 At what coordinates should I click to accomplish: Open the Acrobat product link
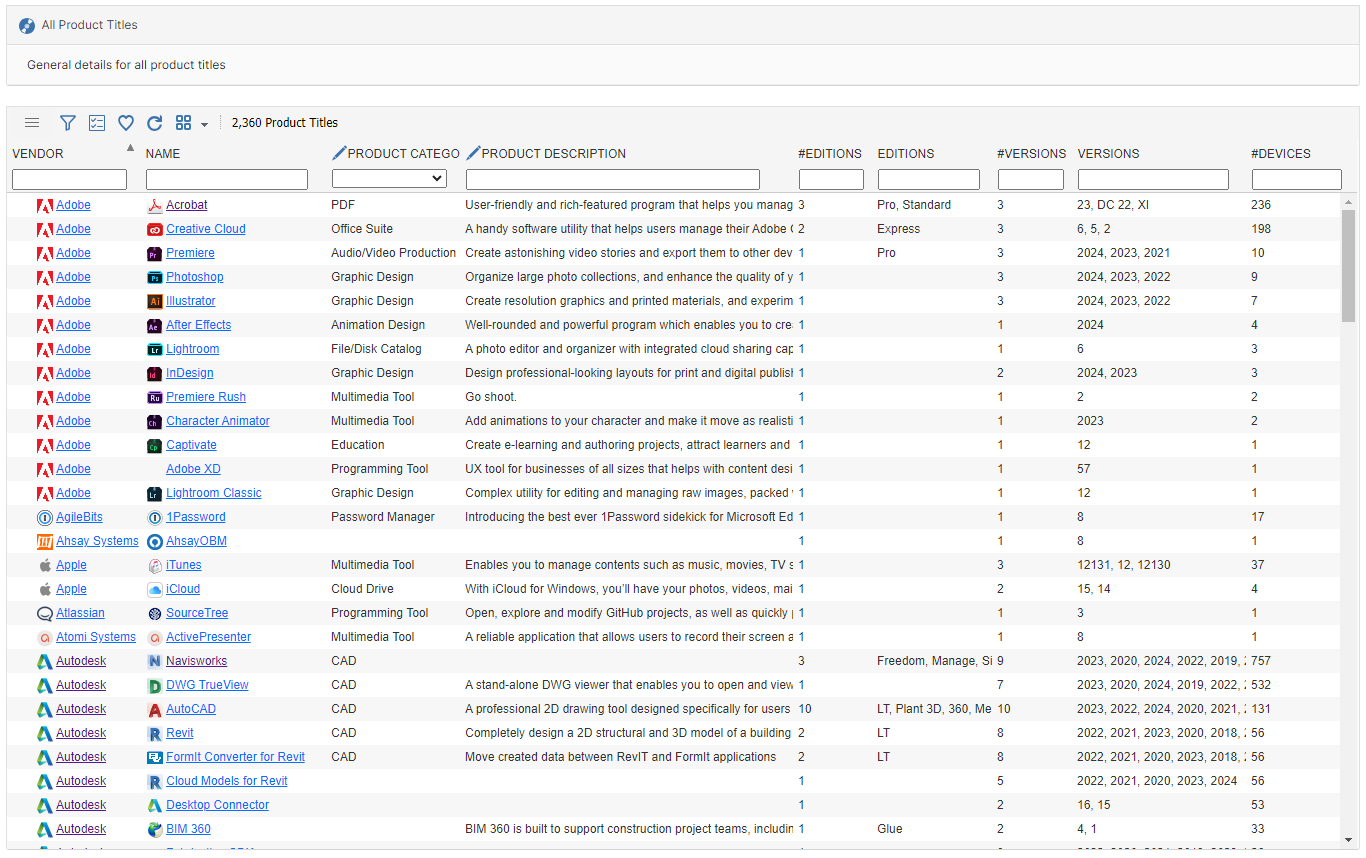(x=187, y=205)
